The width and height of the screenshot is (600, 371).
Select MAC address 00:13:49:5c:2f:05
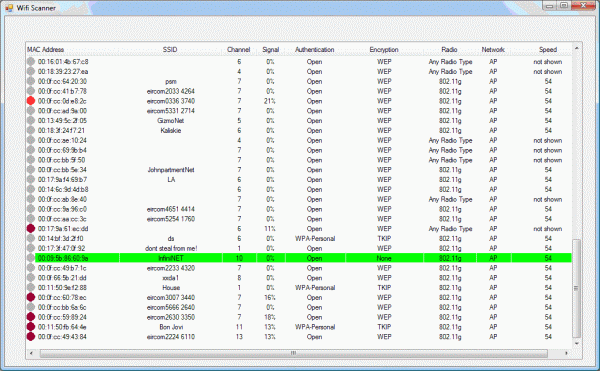click(x=62, y=120)
